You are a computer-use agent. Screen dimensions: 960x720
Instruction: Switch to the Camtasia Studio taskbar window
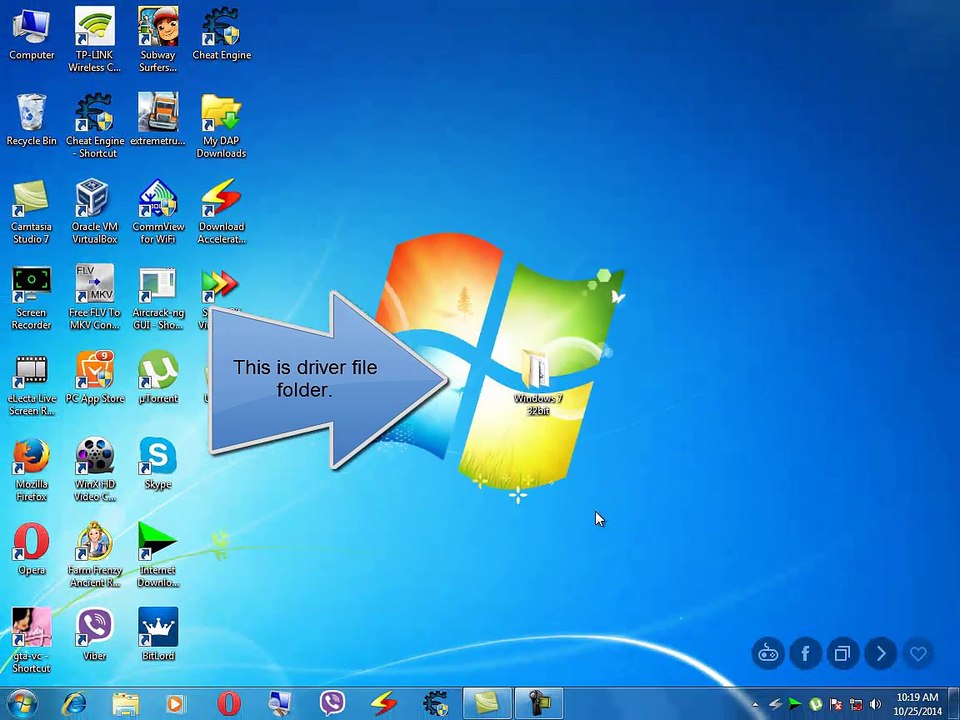click(487, 703)
